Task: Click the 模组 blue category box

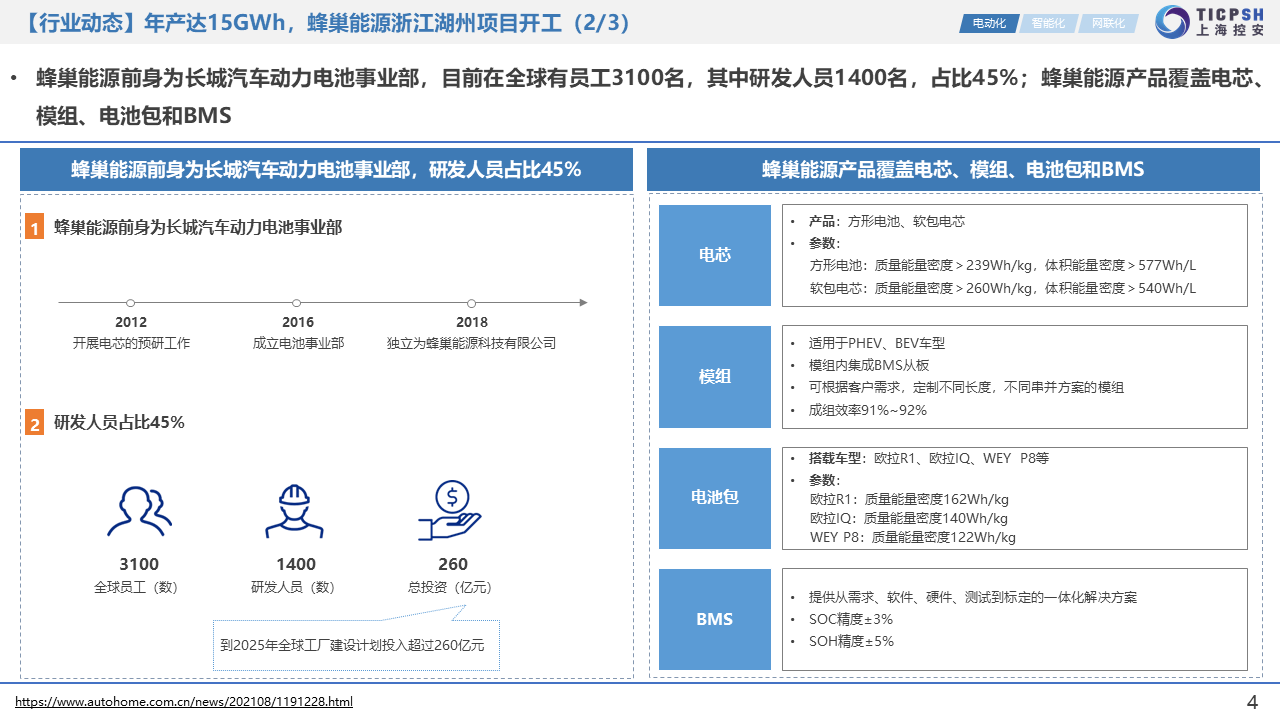Action: 714,377
